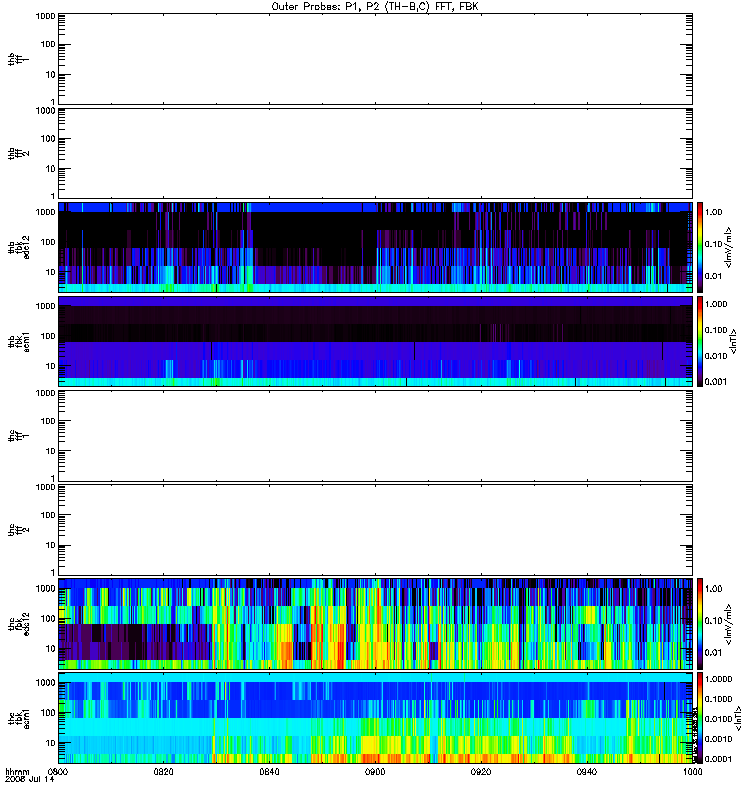The height and width of the screenshot is (800, 750).
Task: Select the empty thc fff 2 plot panel
Action: (x=376, y=530)
